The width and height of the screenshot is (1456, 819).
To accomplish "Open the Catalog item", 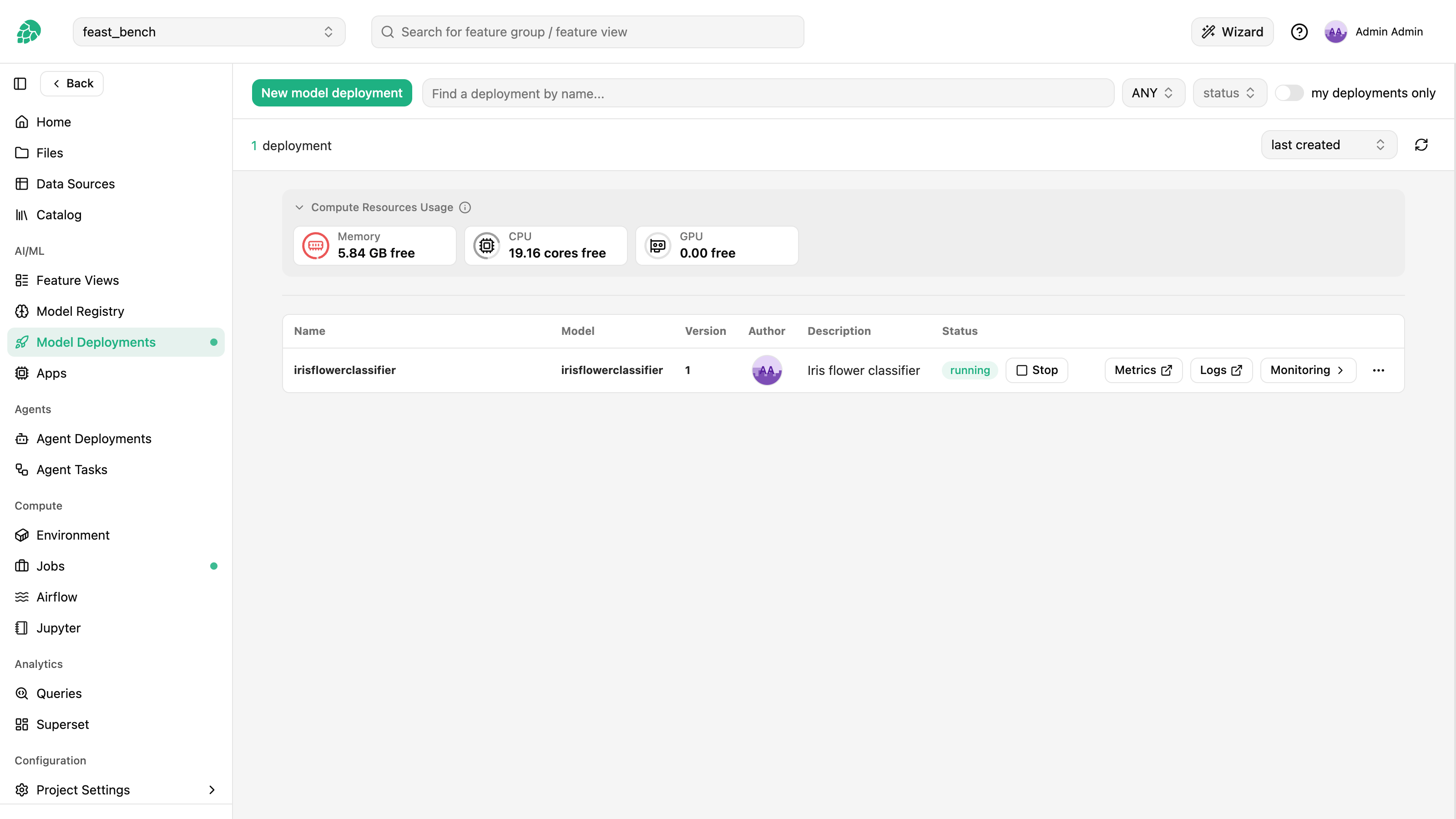I will point(116,215).
